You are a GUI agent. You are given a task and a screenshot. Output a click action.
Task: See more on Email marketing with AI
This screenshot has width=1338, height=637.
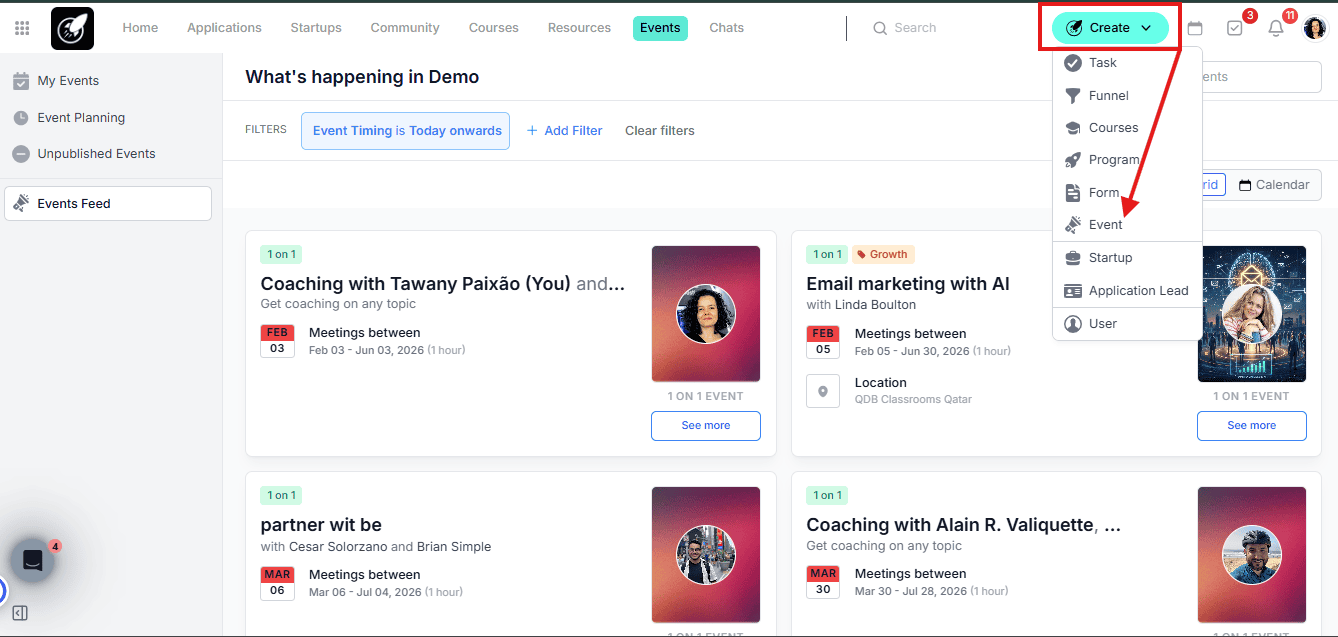point(1252,426)
